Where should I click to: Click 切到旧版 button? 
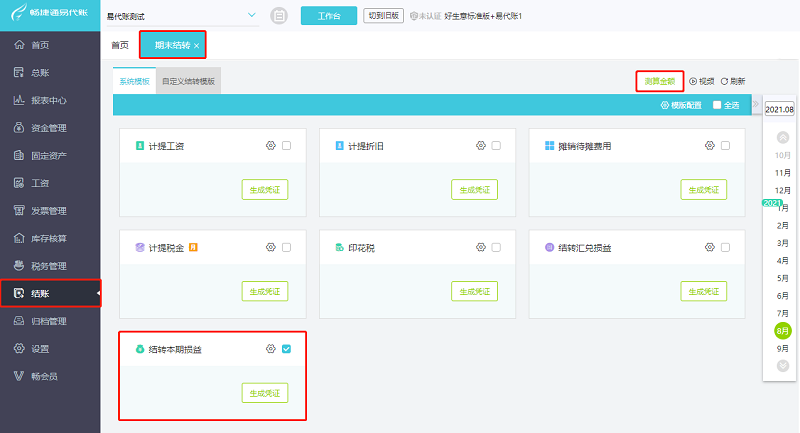(384, 16)
